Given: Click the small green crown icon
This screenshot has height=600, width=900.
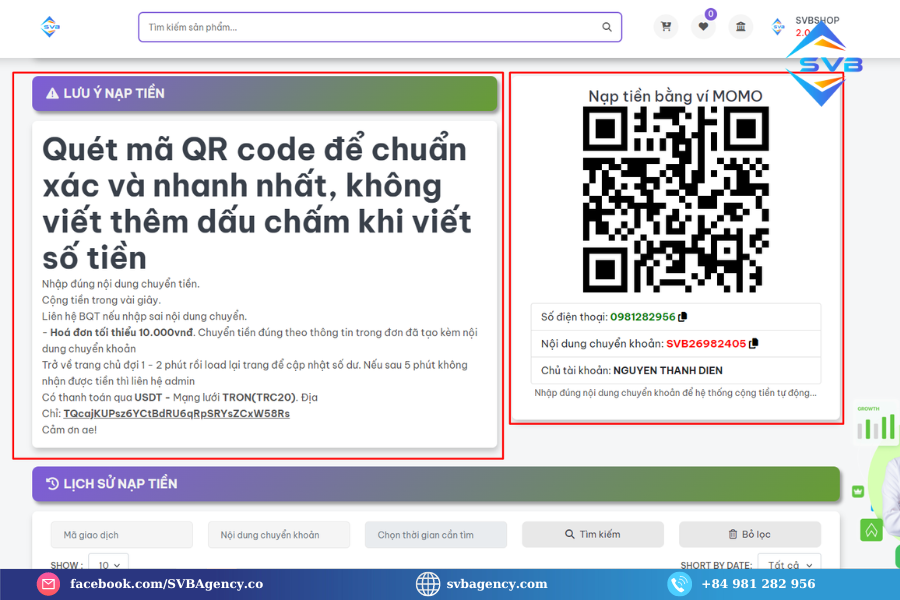Looking at the screenshot, I should [x=858, y=491].
